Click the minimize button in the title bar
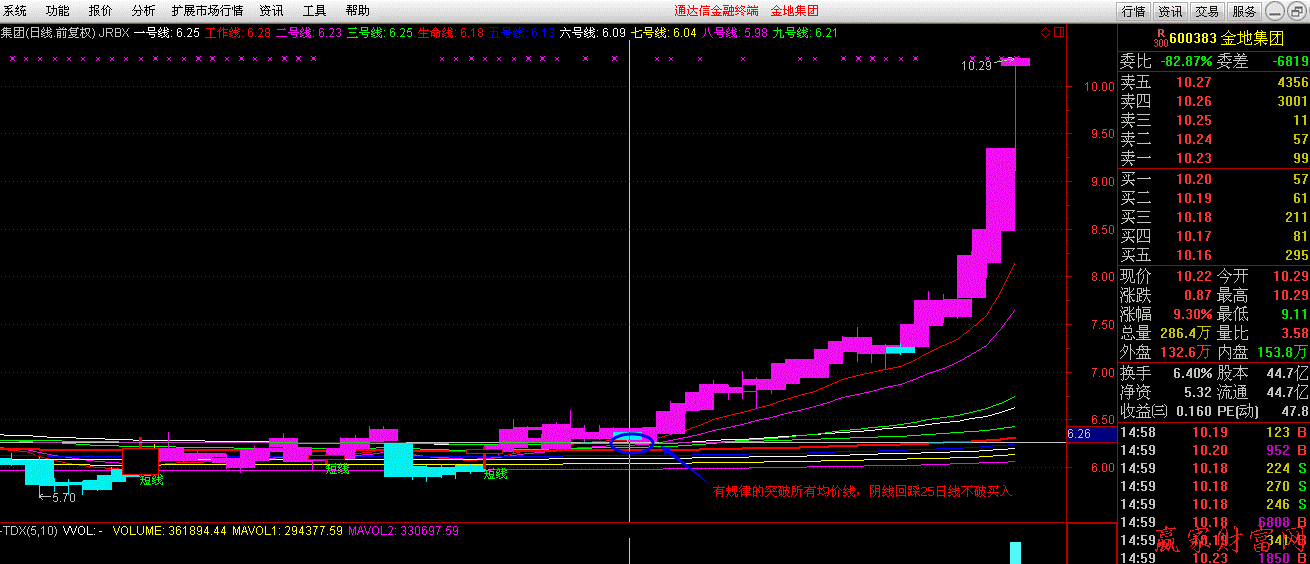This screenshot has height=564, width=1310. (x=1273, y=11)
